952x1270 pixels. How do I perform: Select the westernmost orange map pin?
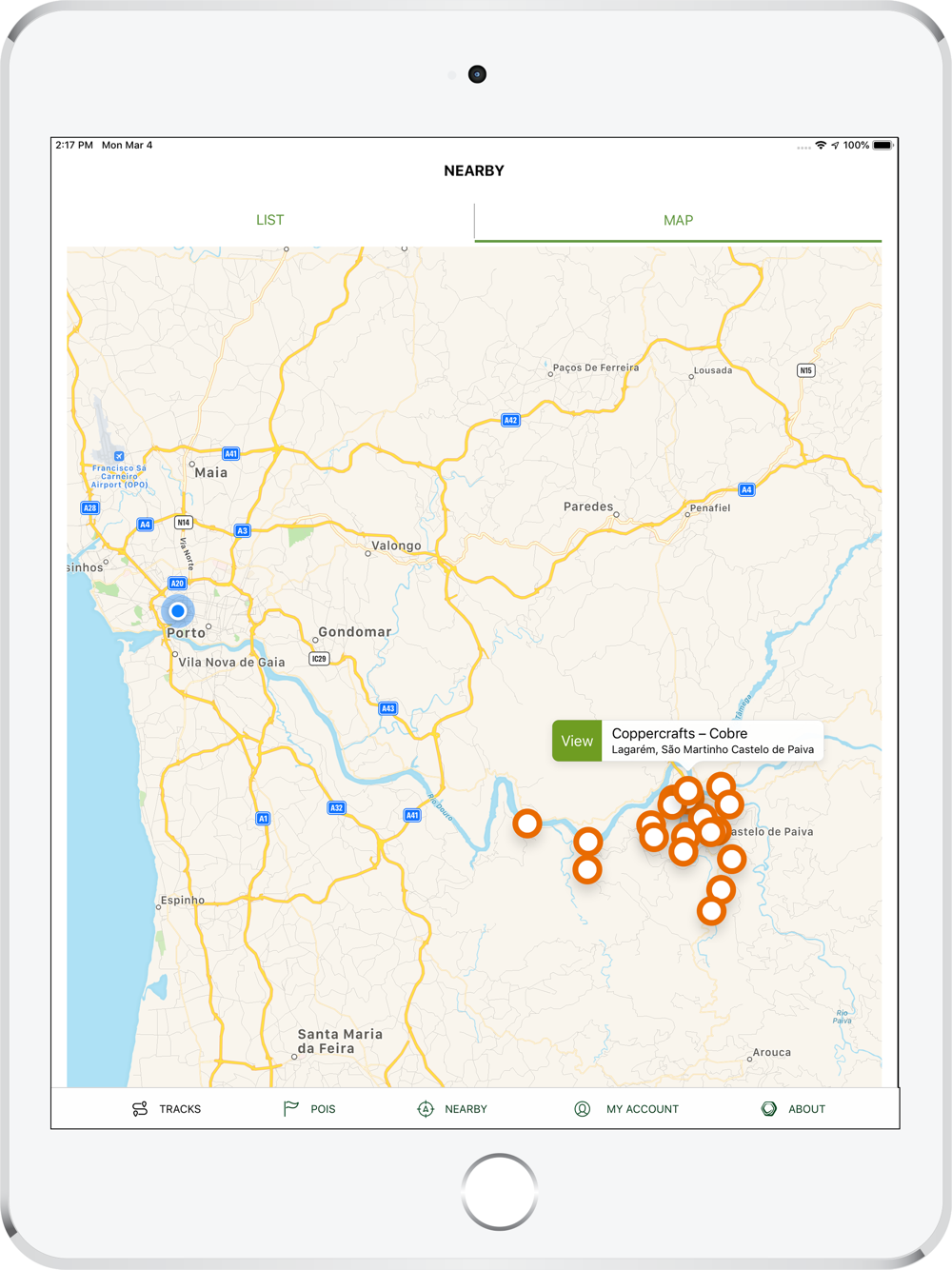[x=527, y=824]
